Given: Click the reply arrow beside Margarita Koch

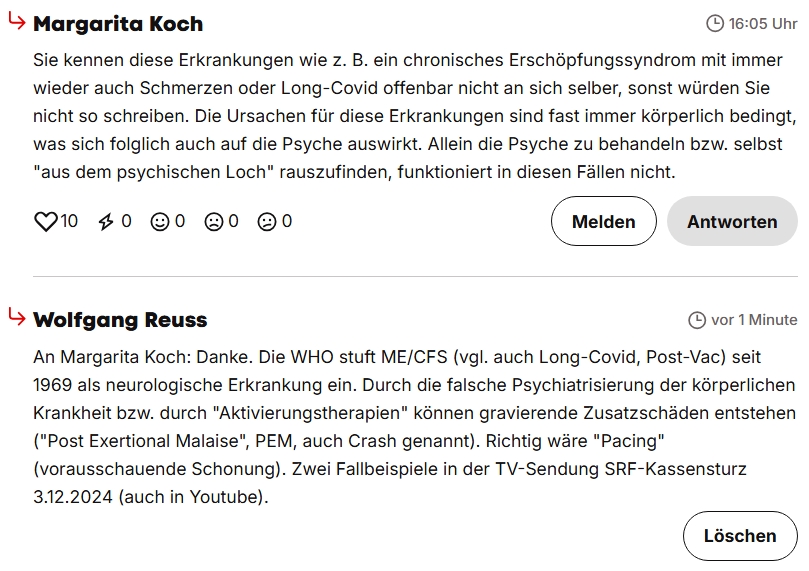Looking at the screenshot, I should pyautogui.click(x=16, y=22).
